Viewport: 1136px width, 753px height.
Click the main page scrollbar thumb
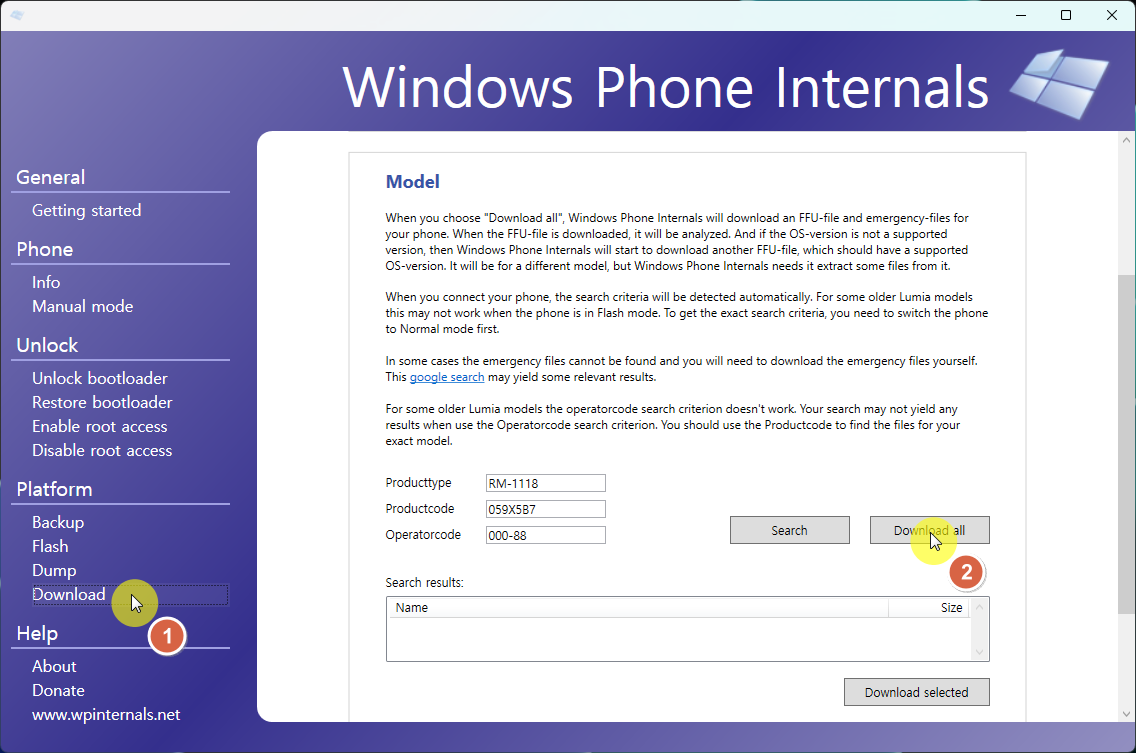pyautogui.click(x=1127, y=444)
